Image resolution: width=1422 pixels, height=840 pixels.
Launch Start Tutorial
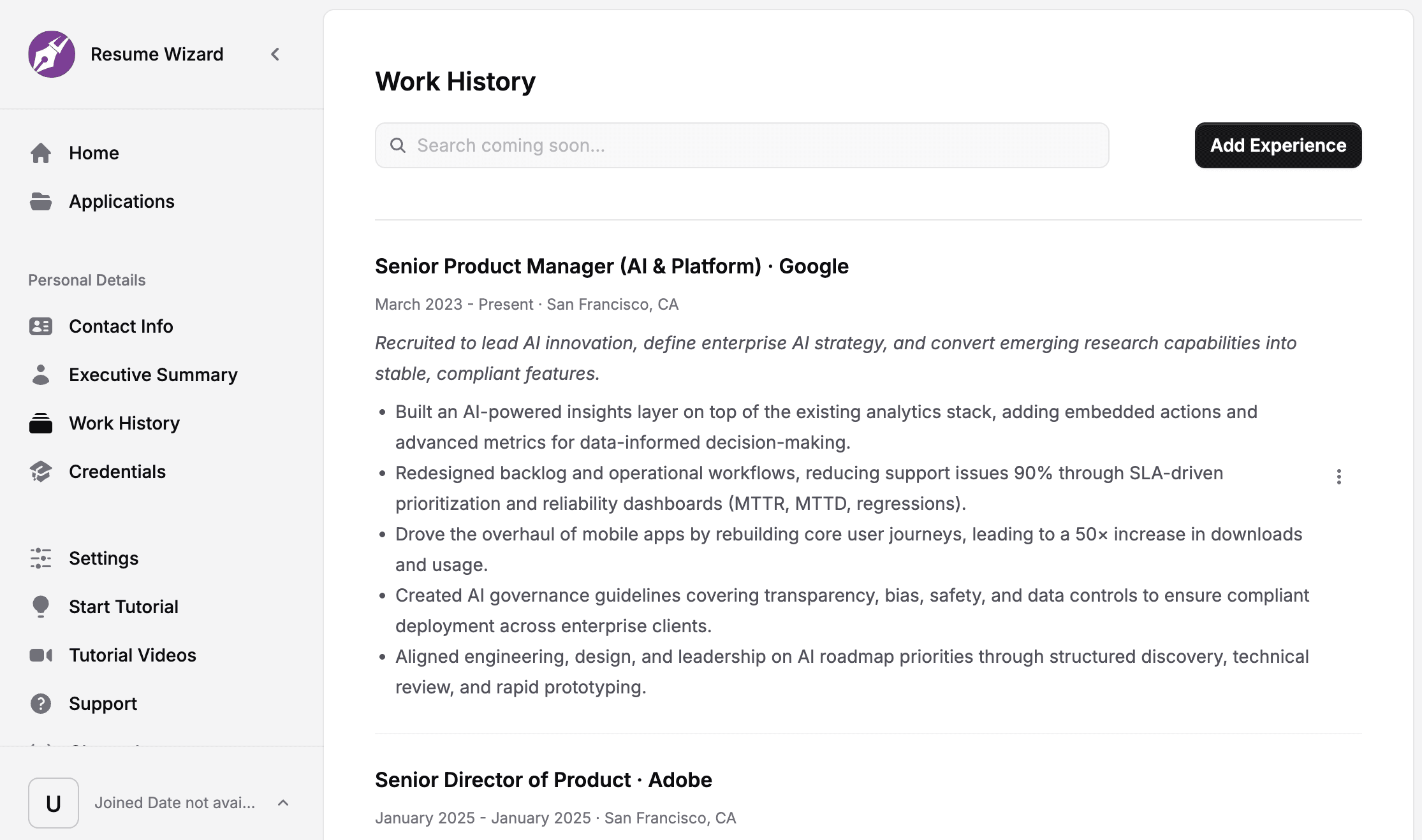124,607
